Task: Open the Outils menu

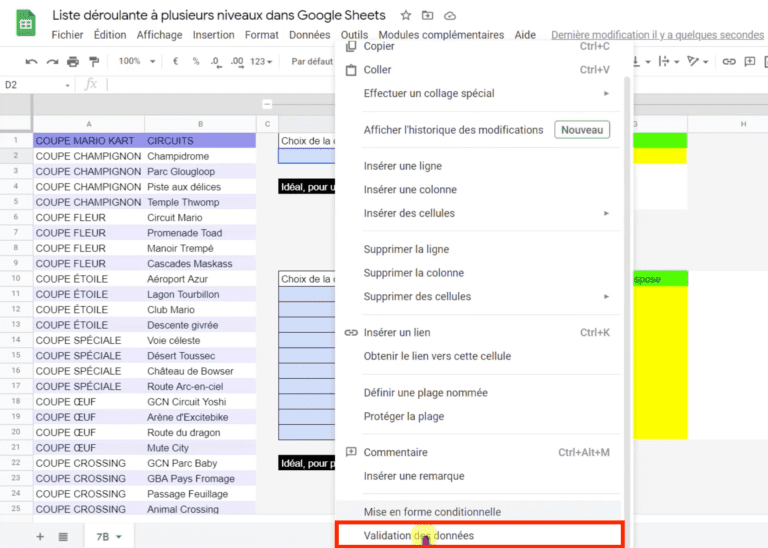Action: 354,35
